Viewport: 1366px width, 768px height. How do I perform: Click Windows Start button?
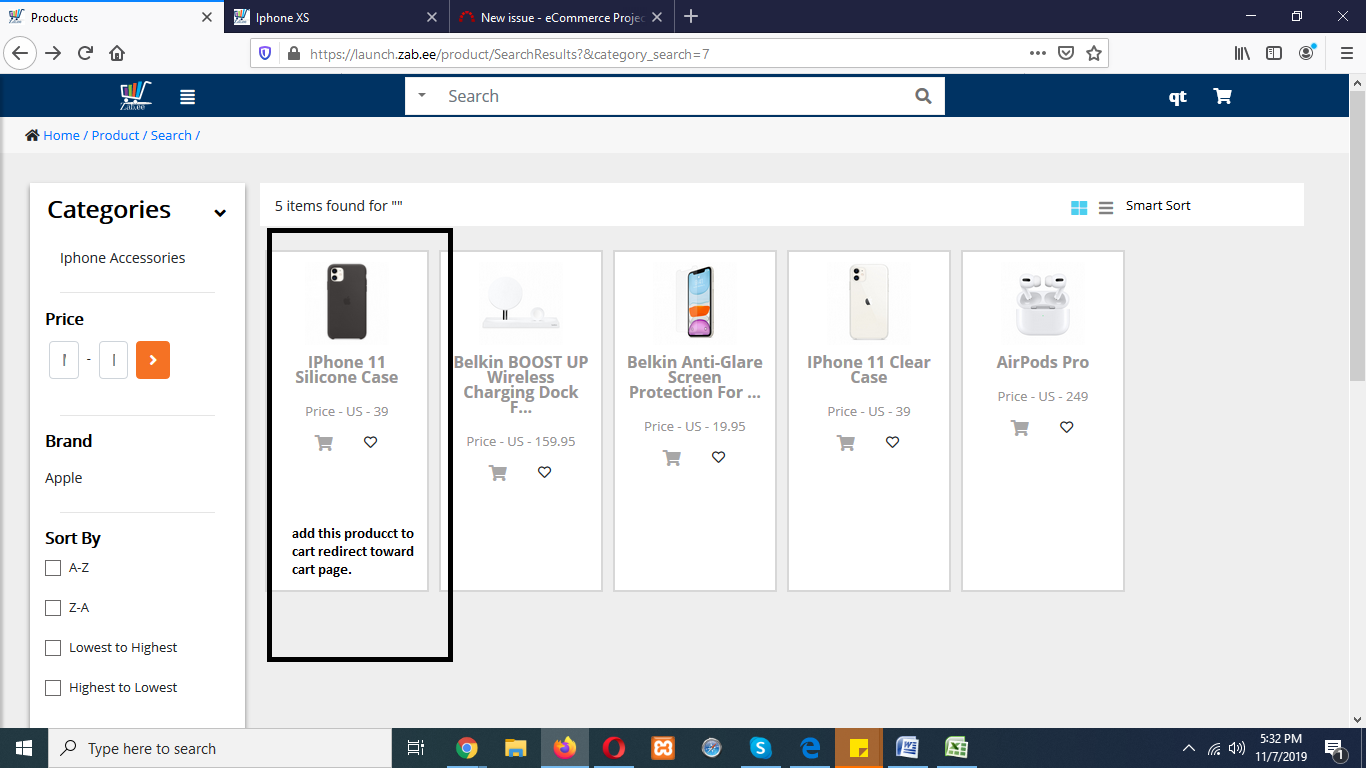[x=24, y=748]
